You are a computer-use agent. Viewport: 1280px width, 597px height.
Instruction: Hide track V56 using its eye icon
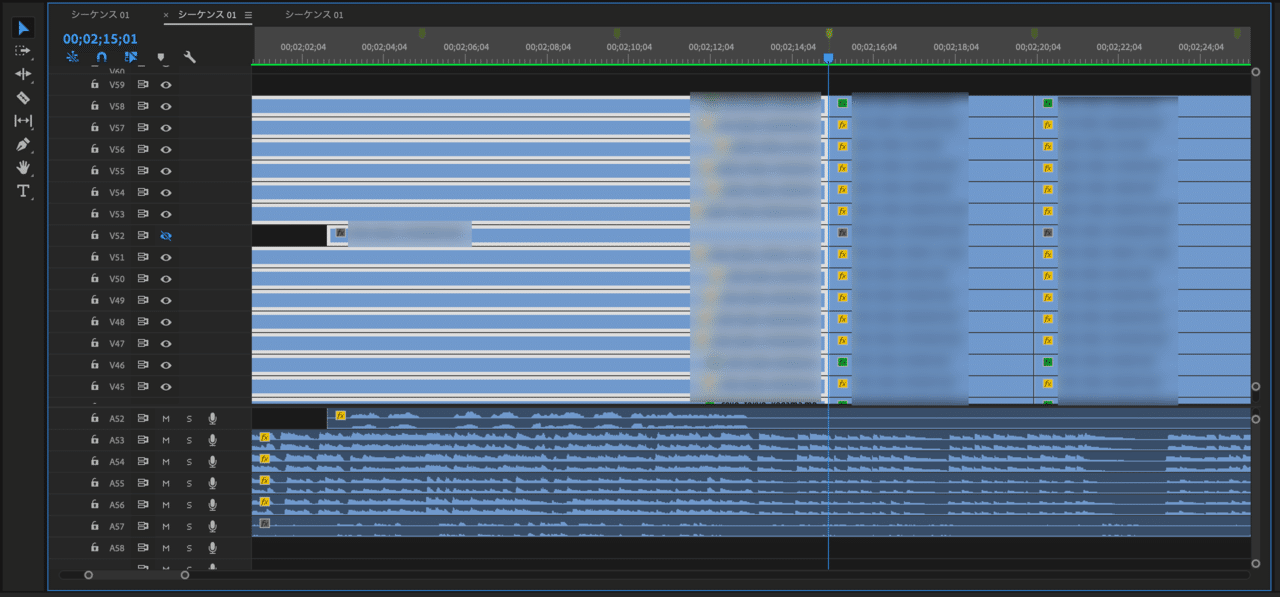166,149
